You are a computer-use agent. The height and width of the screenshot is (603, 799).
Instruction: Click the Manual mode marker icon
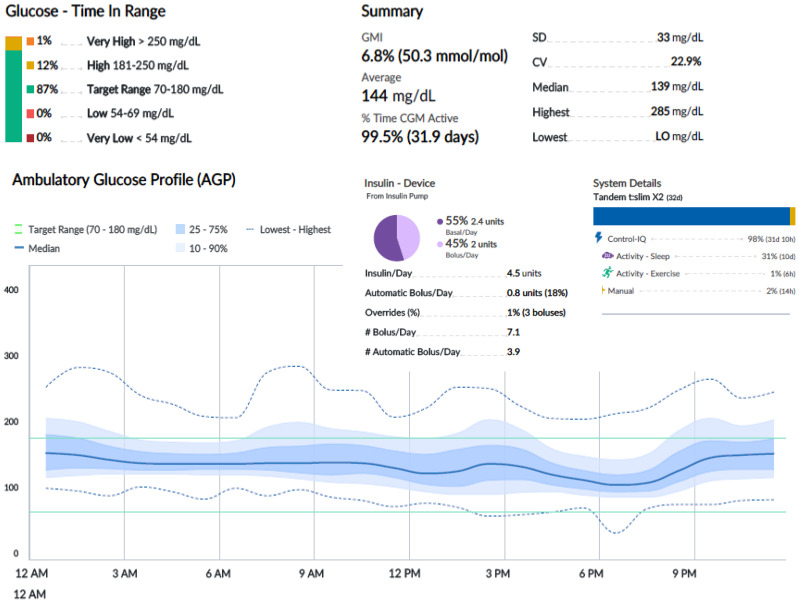coord(603,291)
